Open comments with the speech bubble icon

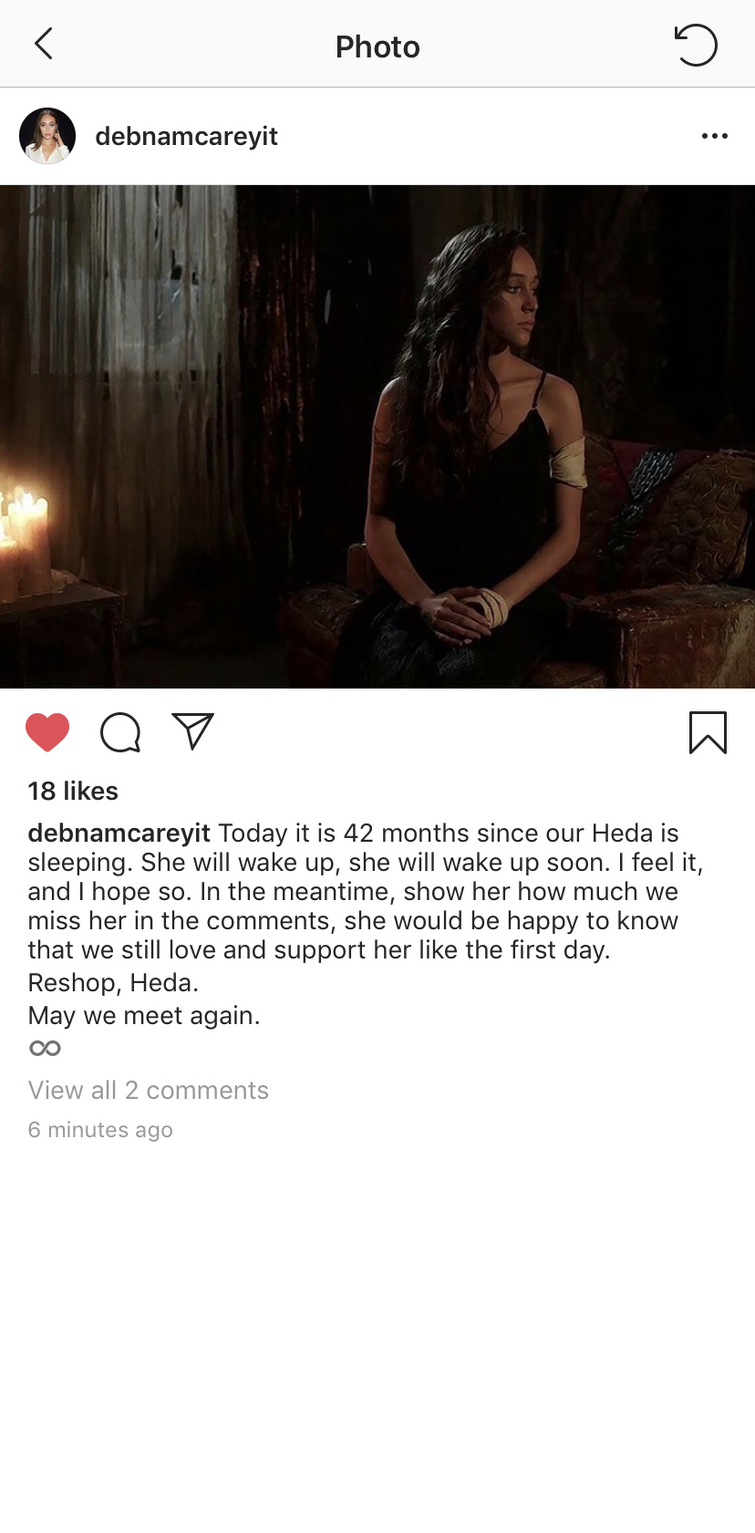pyautogui.click(x=120, y=732)
